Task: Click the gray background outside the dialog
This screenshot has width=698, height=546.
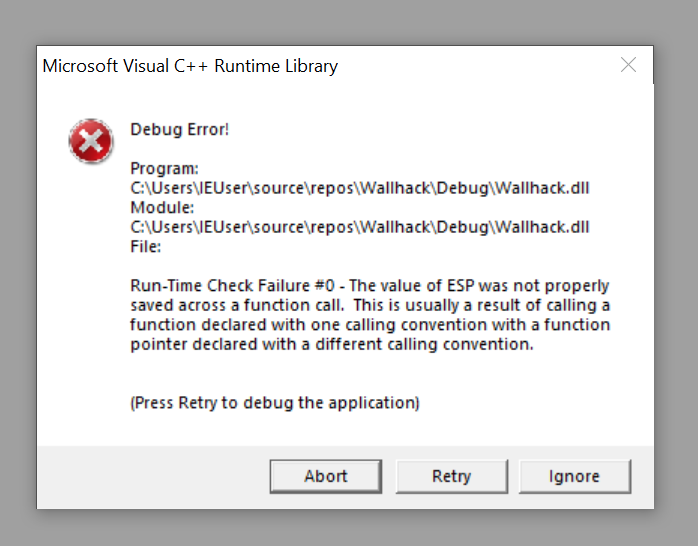Action: coord(349,22)
